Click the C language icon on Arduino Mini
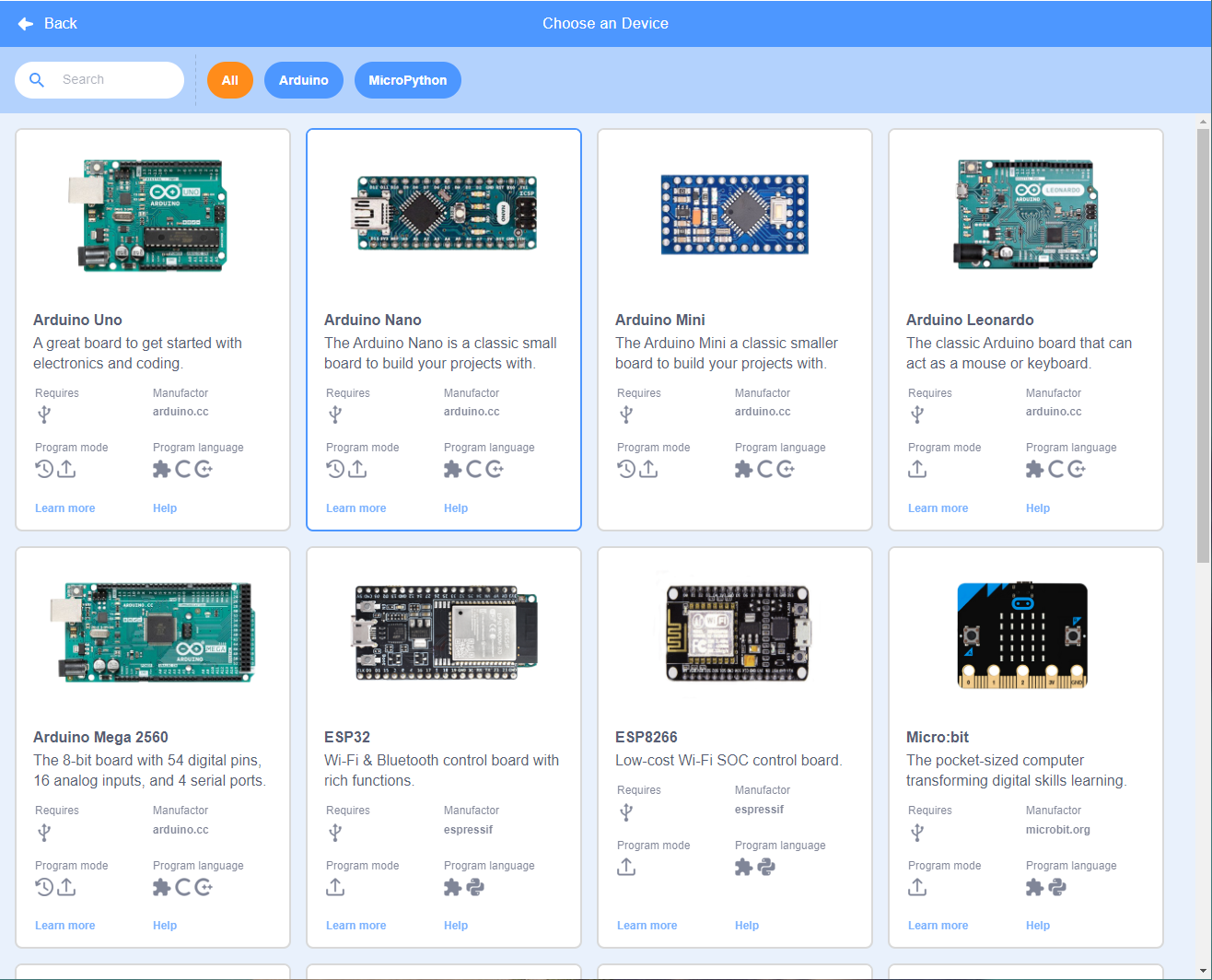Image resolution: width=1212 pixels, height=980 pixels. (x=765, y=470)
